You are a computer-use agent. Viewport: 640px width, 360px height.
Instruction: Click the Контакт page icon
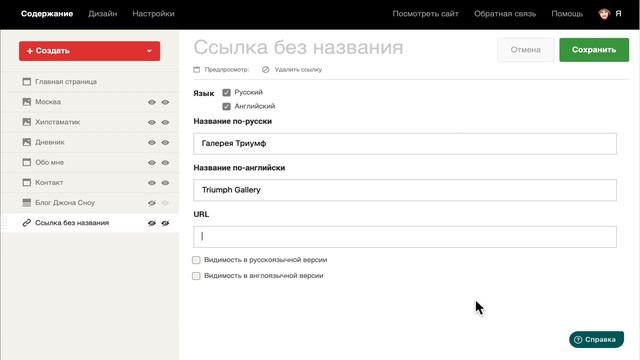point(27,182)
